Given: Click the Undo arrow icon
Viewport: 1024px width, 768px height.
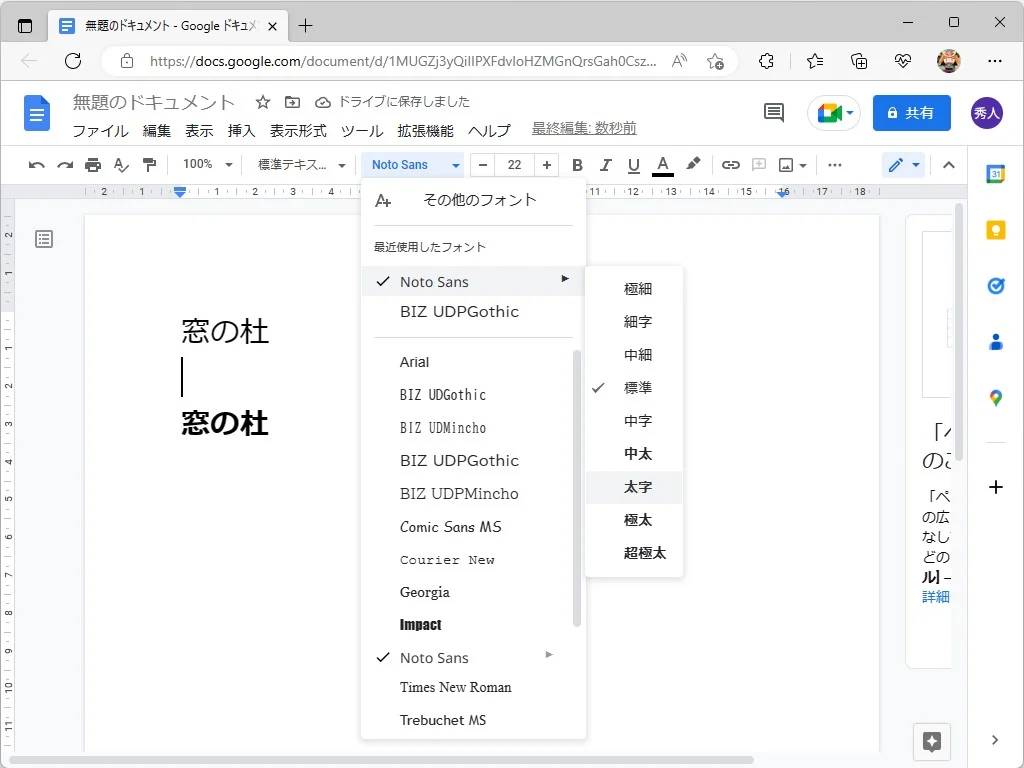Looking at the screenshot, I should pyautogui.click(x=37, y=165).
